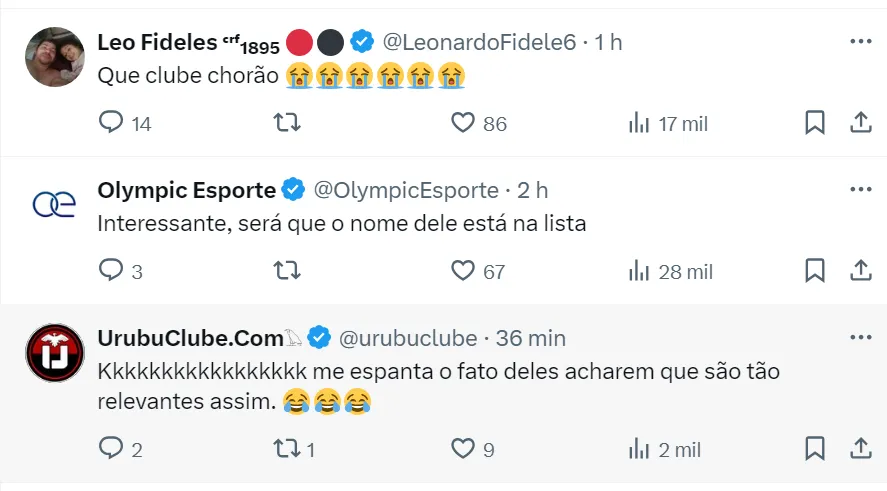Click @urubuclube handle link
Screen dimensions: 887x491
pos(410,338)
